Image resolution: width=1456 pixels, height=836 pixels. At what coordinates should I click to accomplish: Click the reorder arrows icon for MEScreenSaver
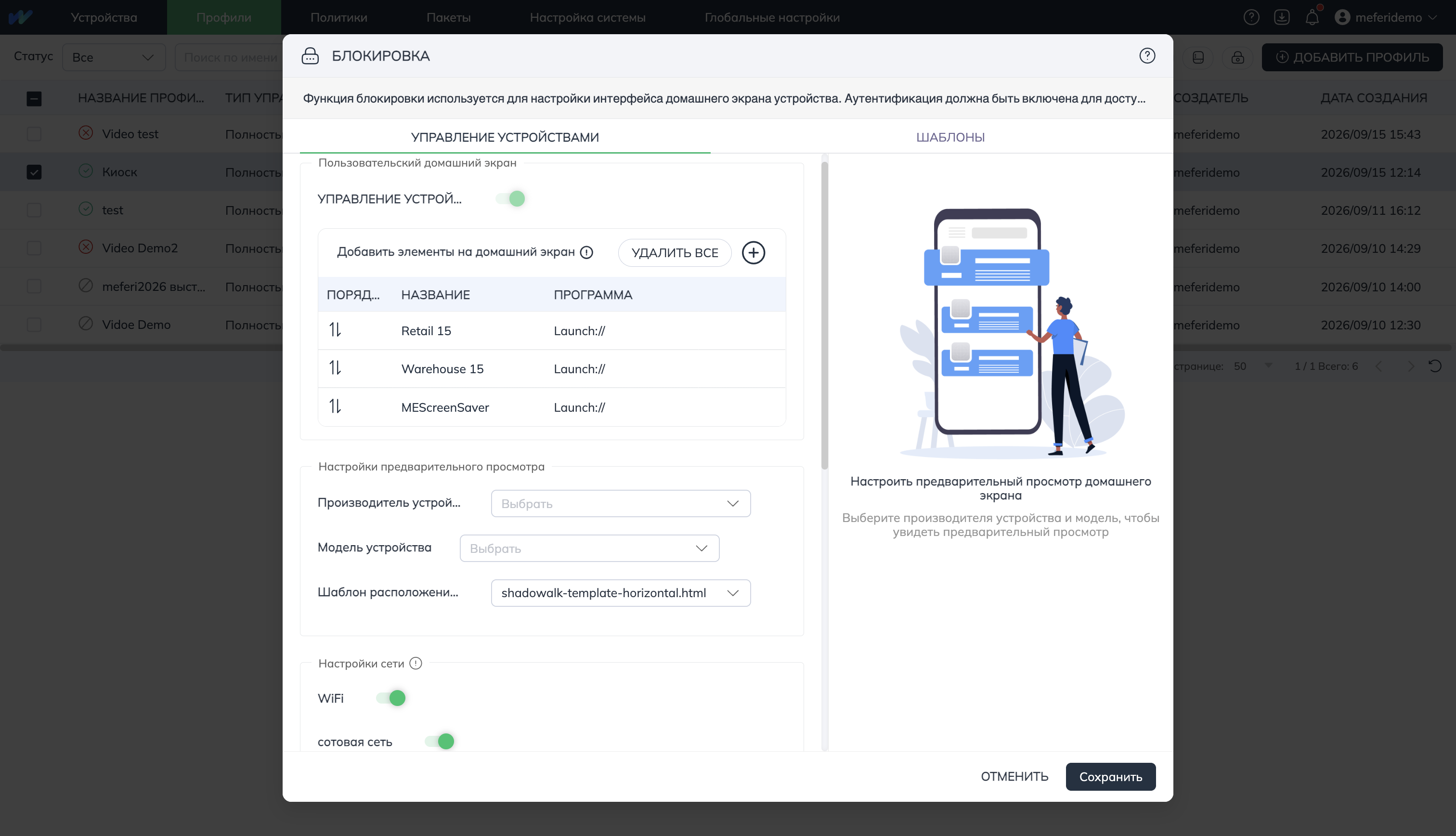(335, 406)
